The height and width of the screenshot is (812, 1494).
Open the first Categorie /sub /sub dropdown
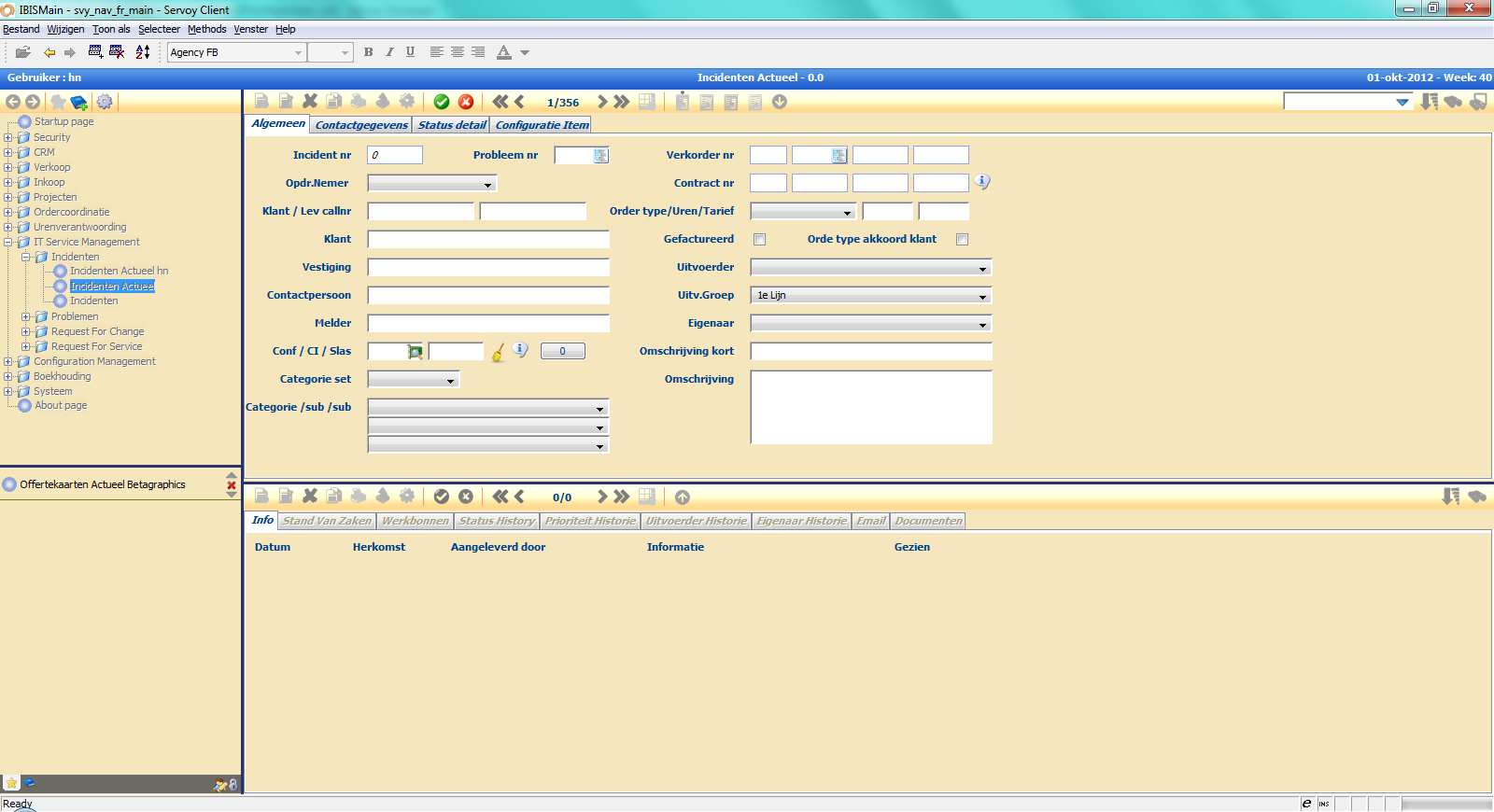point(488,407)
